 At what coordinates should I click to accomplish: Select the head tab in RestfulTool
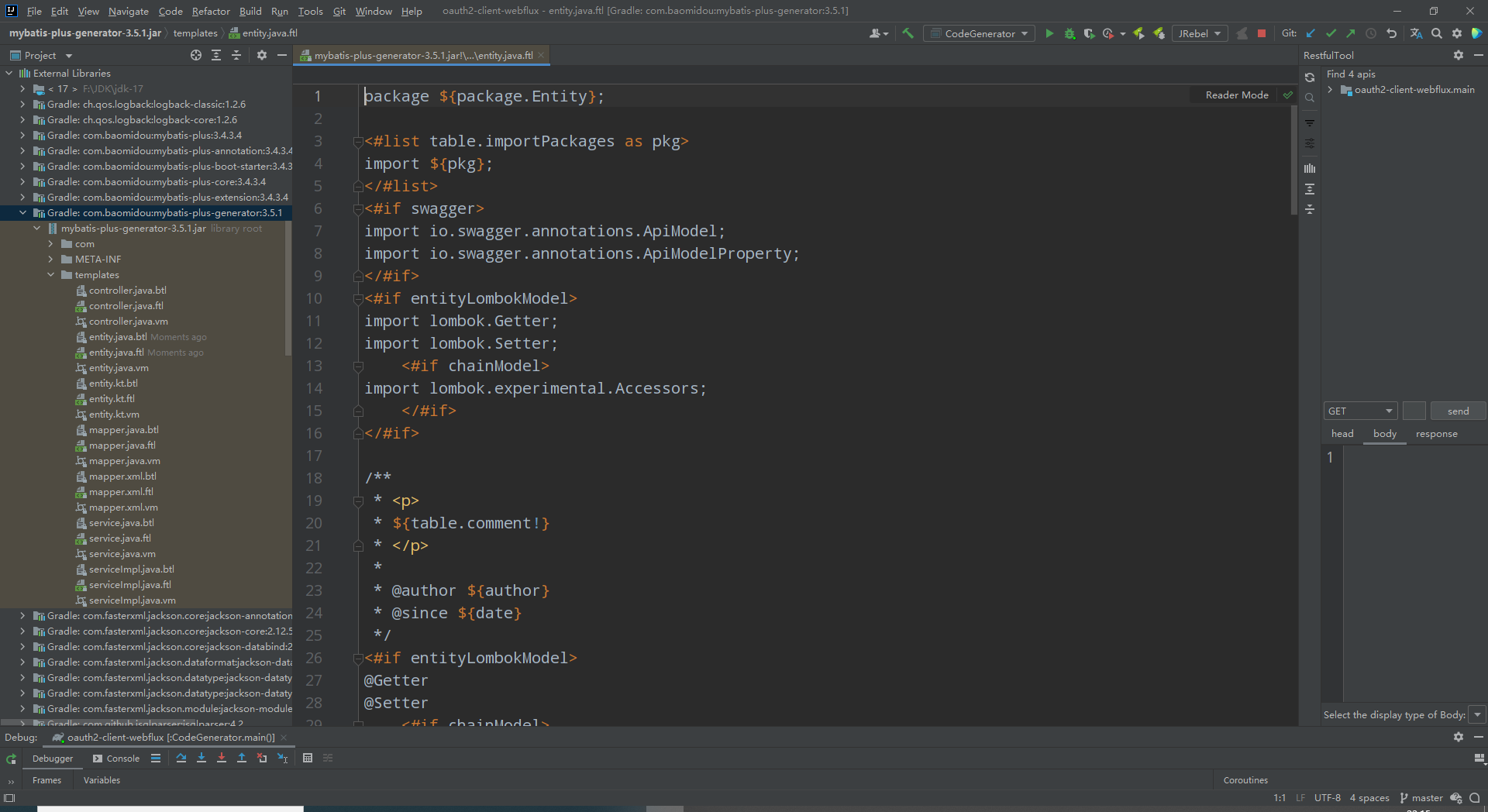1342,434
